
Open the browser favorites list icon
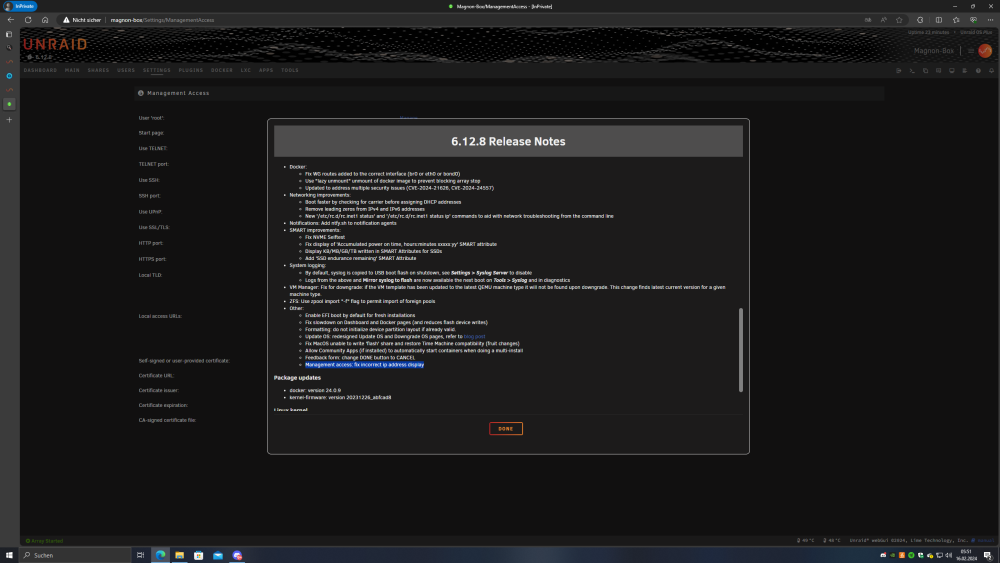956,20
